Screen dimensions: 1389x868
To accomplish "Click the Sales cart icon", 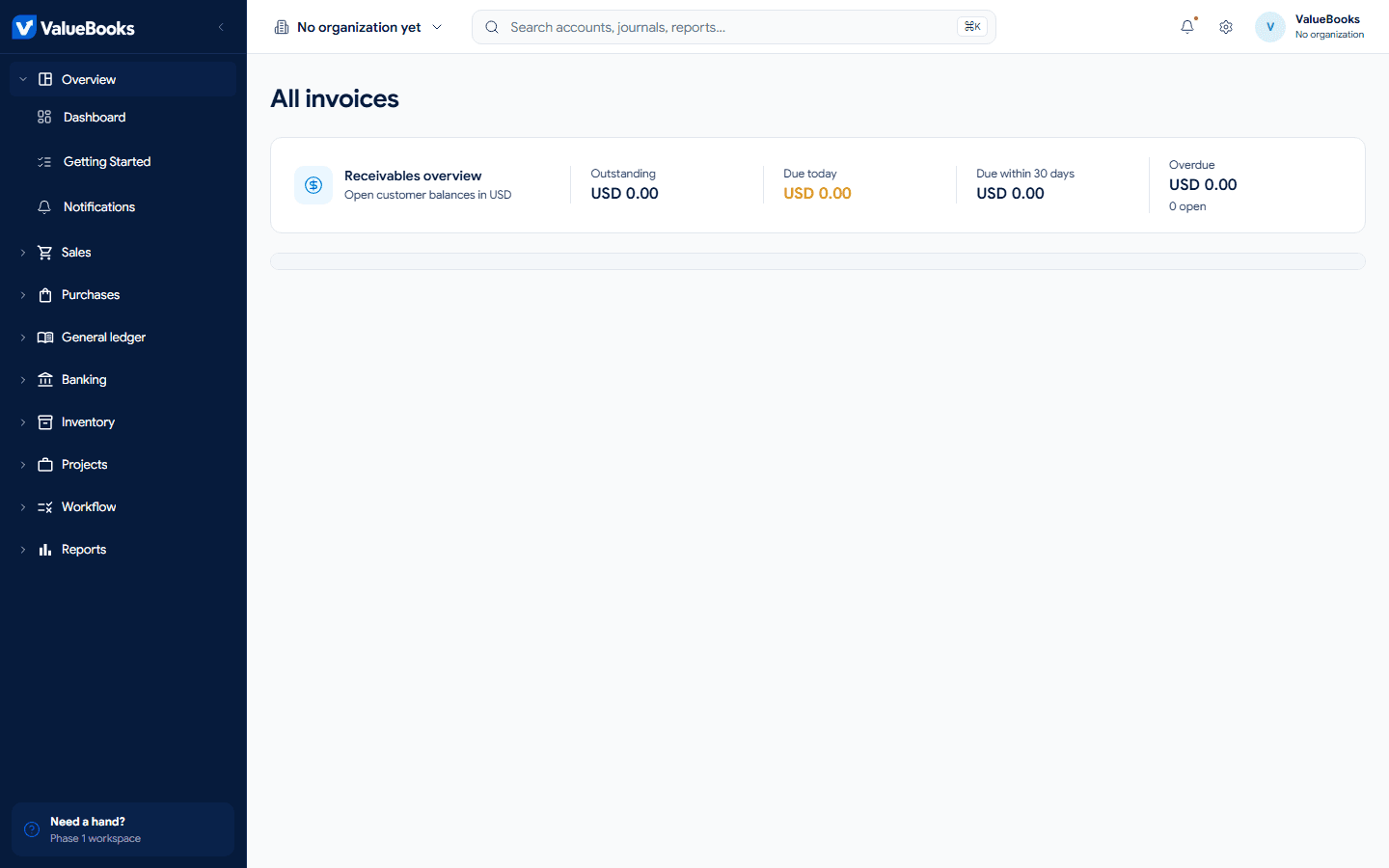I will point(45,253).
